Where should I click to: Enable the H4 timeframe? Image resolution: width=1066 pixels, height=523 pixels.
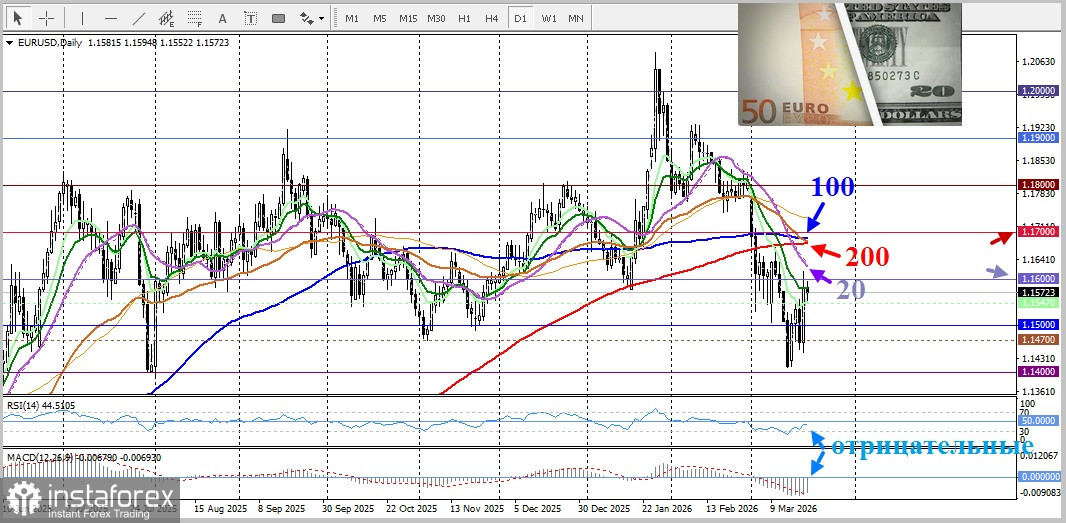(492, 18)
